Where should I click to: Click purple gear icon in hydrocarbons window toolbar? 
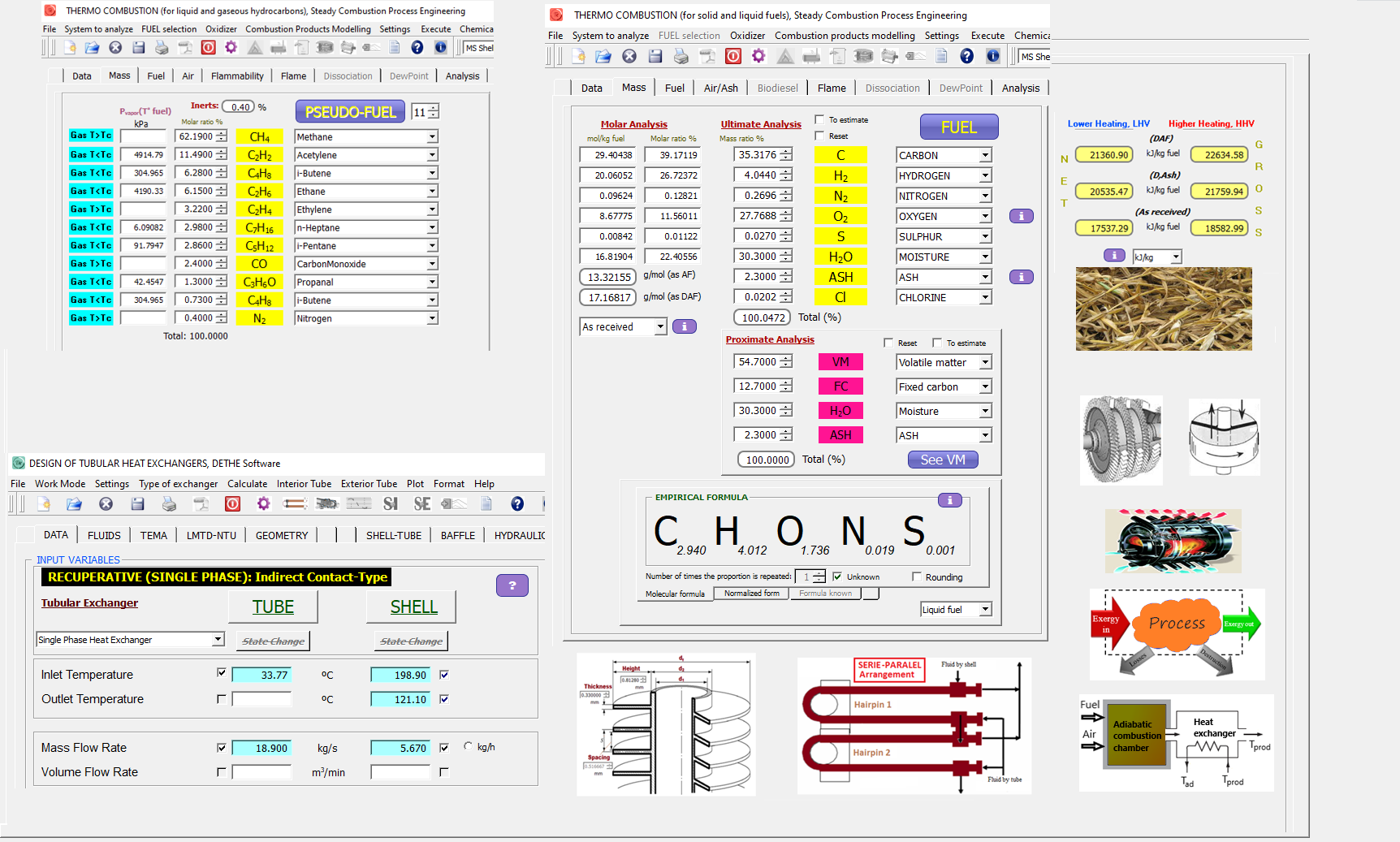point(231,48)
